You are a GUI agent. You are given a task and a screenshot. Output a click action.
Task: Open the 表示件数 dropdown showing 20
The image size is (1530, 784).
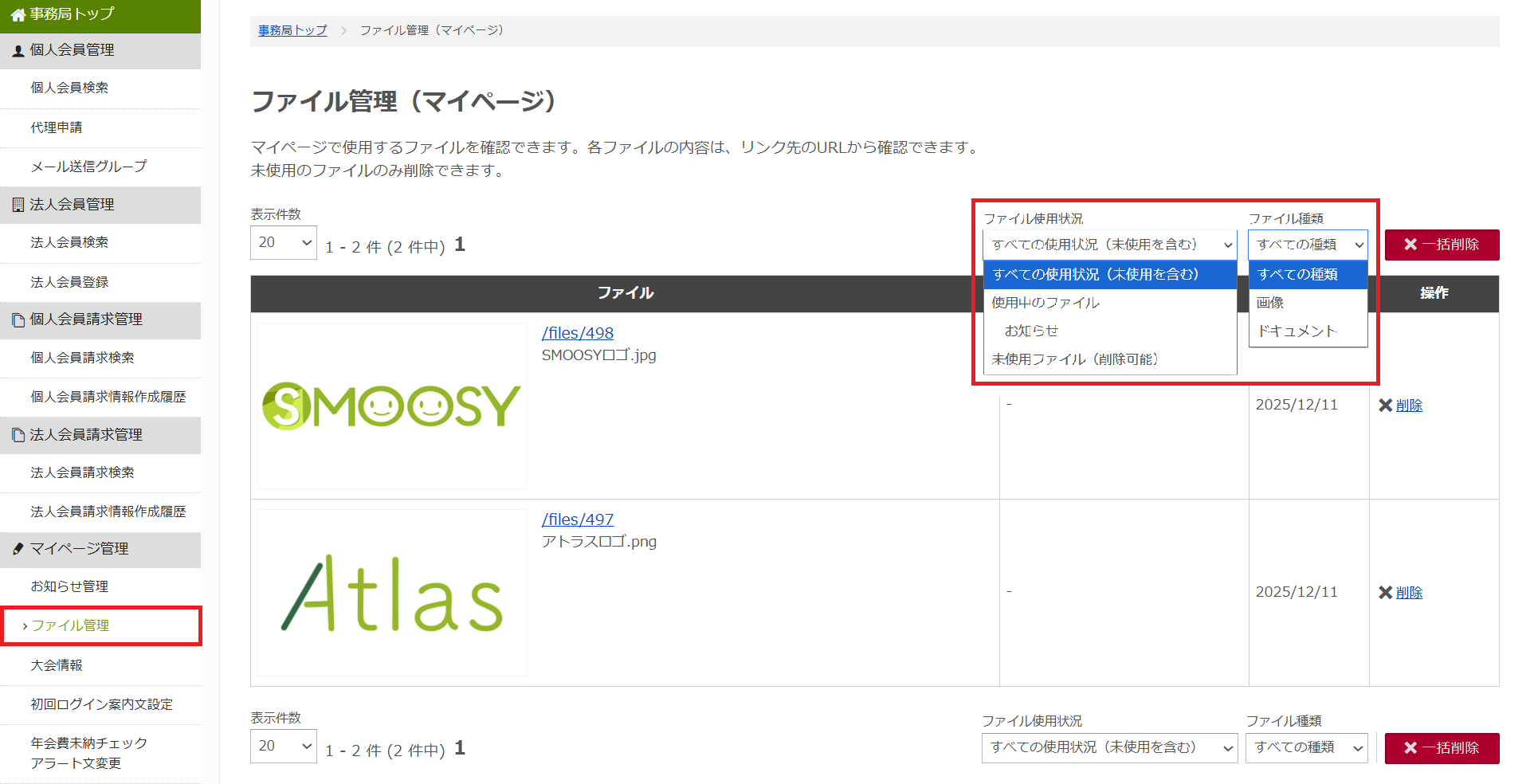(x=283, y=242)
